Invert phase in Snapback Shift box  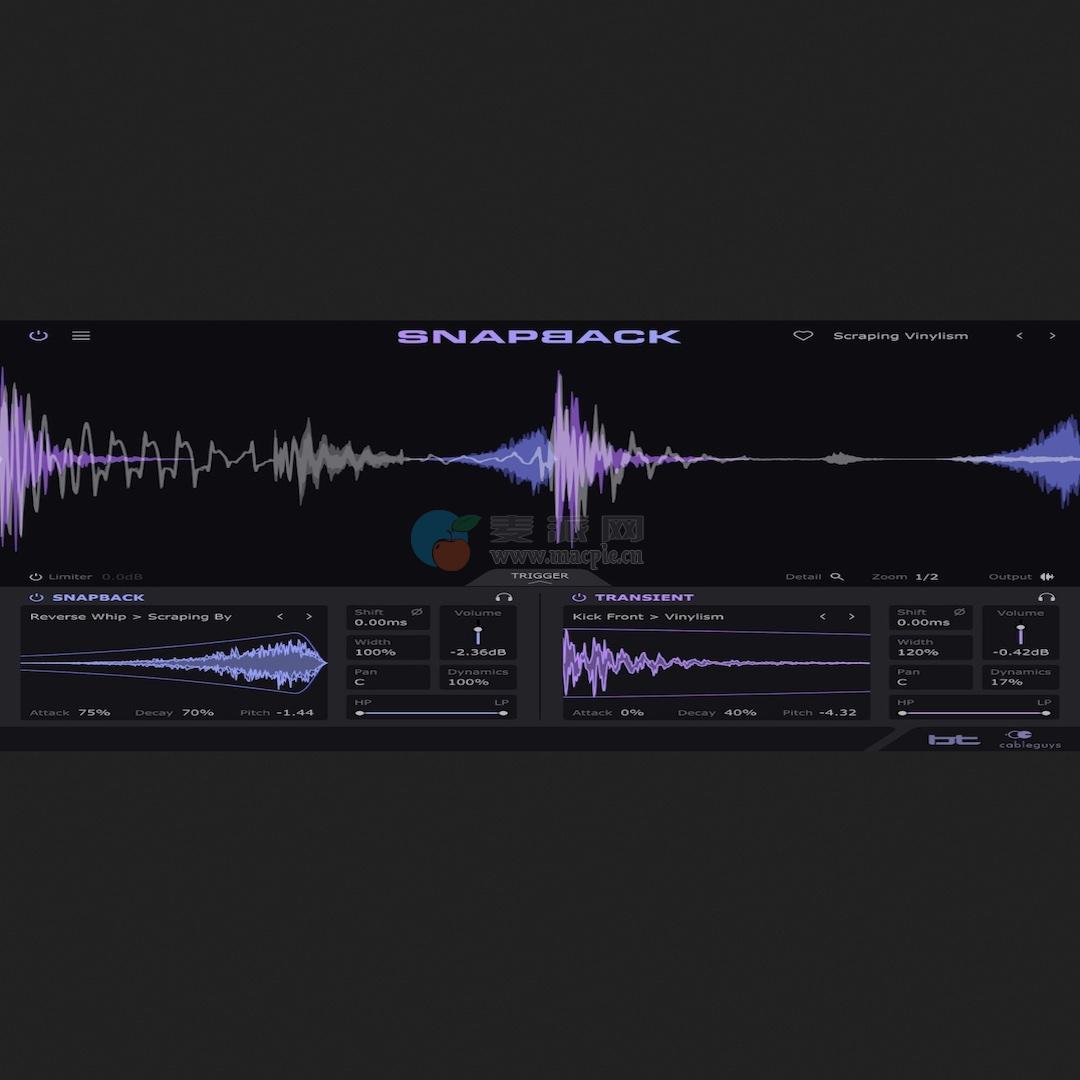click(417, 612)
